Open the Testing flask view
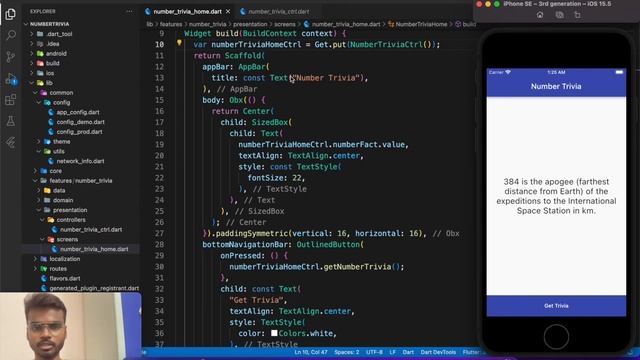Image resolution: width=640 pixels, height=360 pixels. (11, 121)
